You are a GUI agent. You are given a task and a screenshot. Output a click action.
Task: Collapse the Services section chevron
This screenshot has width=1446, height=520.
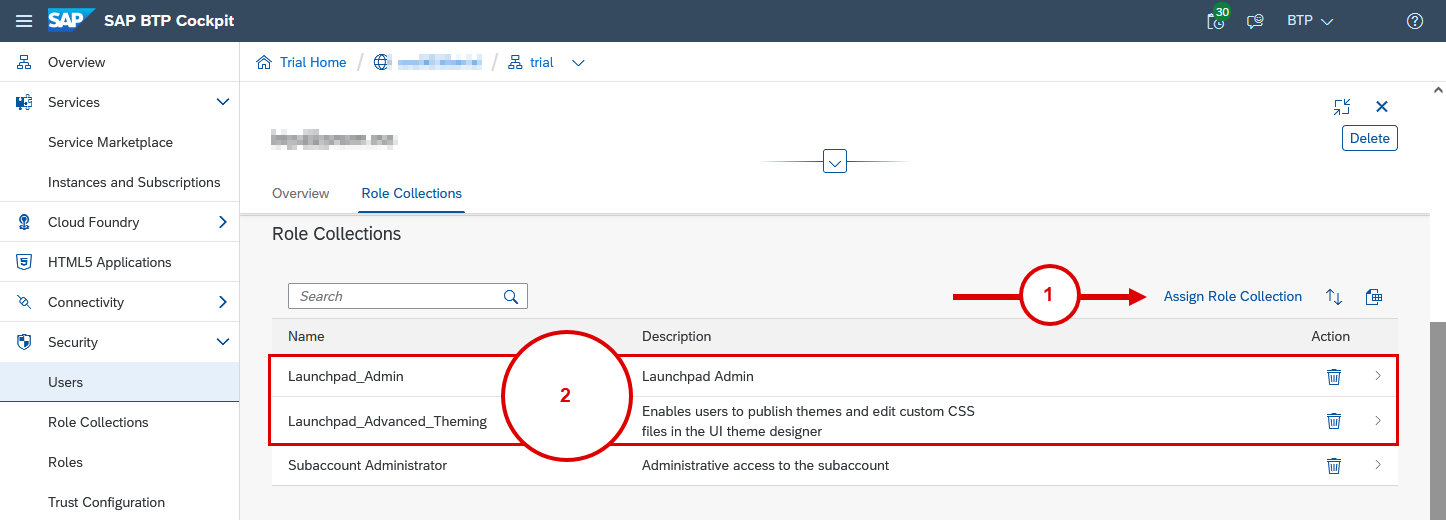[223, 102]
